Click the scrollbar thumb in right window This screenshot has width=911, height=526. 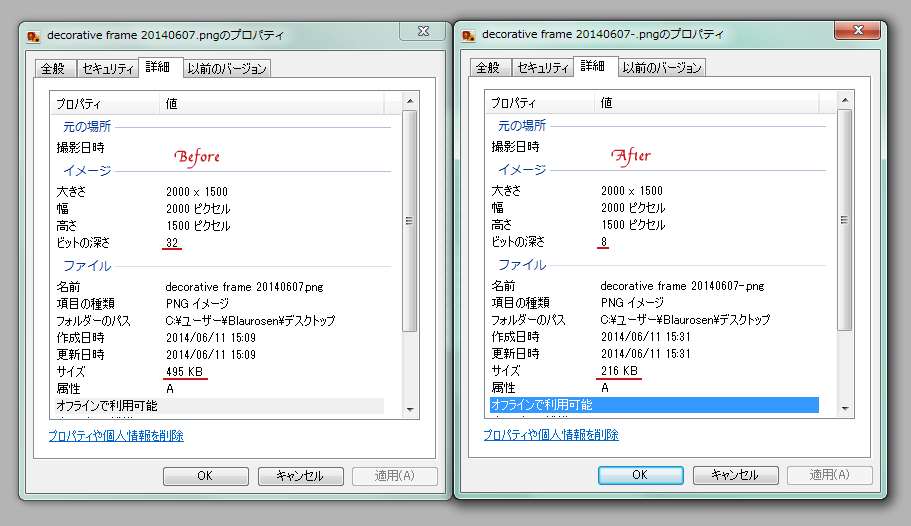pyautogui.click(x=845, y=220)
